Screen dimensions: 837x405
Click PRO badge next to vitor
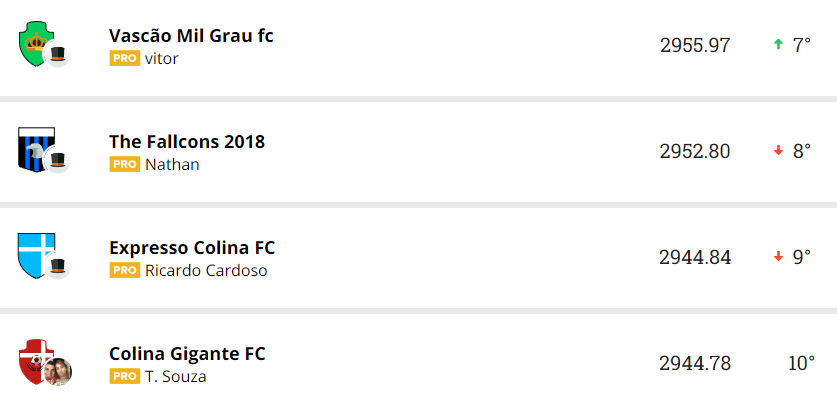pos(124,58)
